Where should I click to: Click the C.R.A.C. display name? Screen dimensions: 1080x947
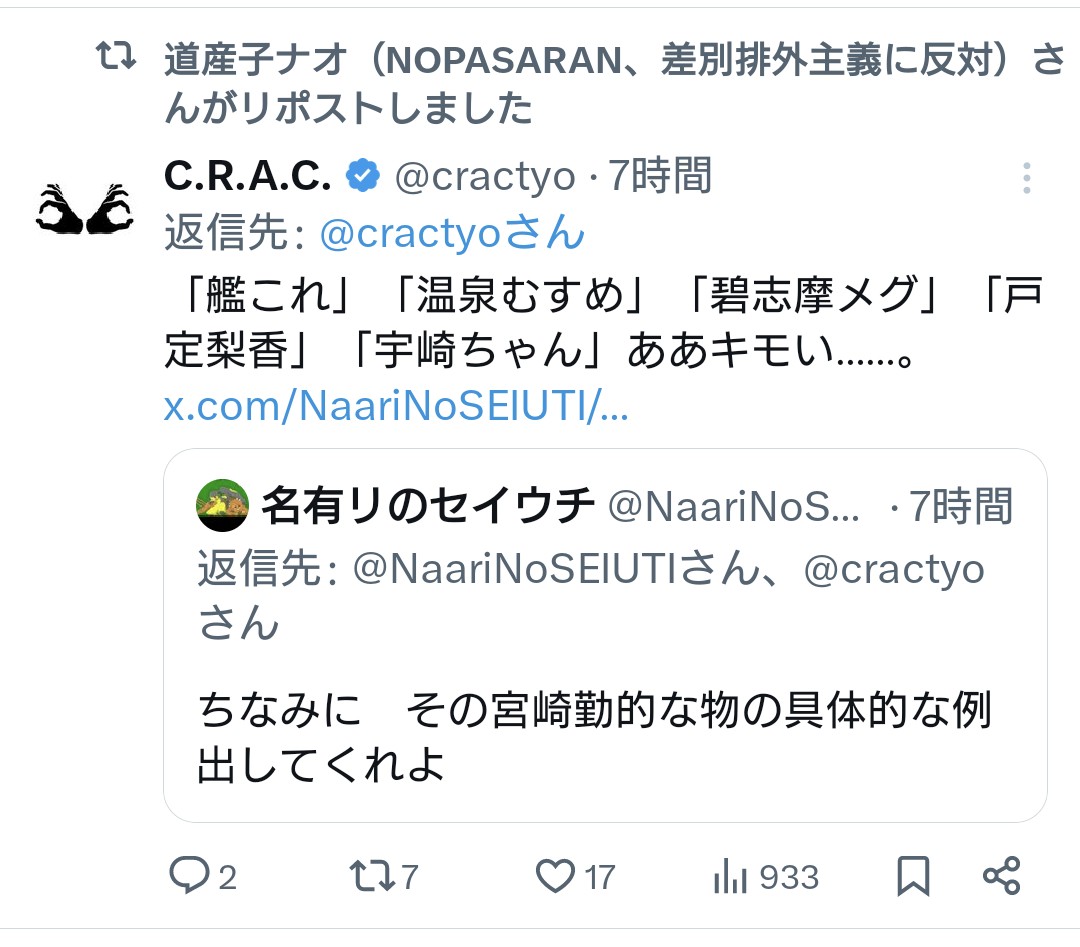pyautogui.click(x=247, y=177)
